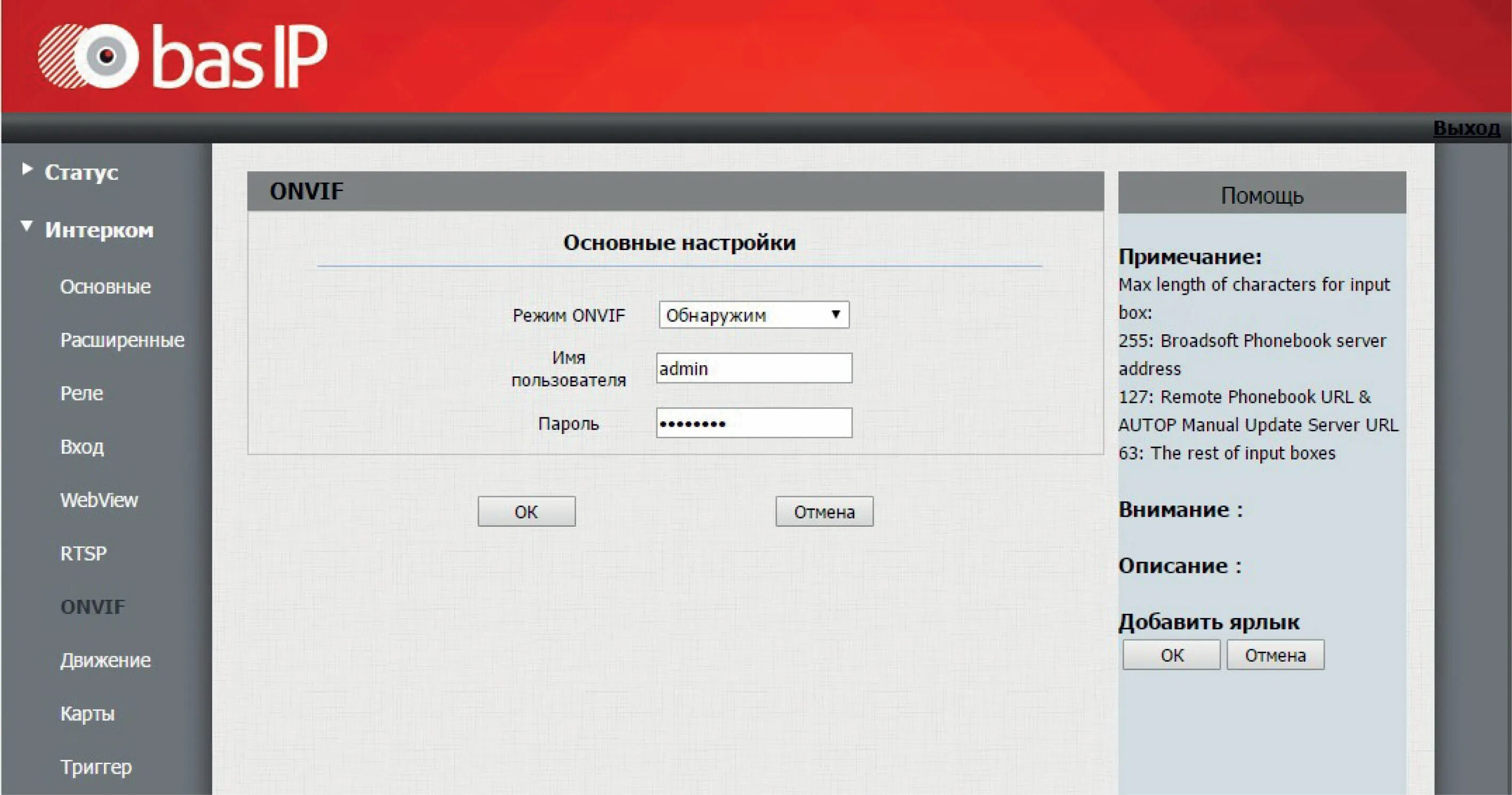1512x795 pixels.
Task: Go to the Карты page
Action: point(87,714)
